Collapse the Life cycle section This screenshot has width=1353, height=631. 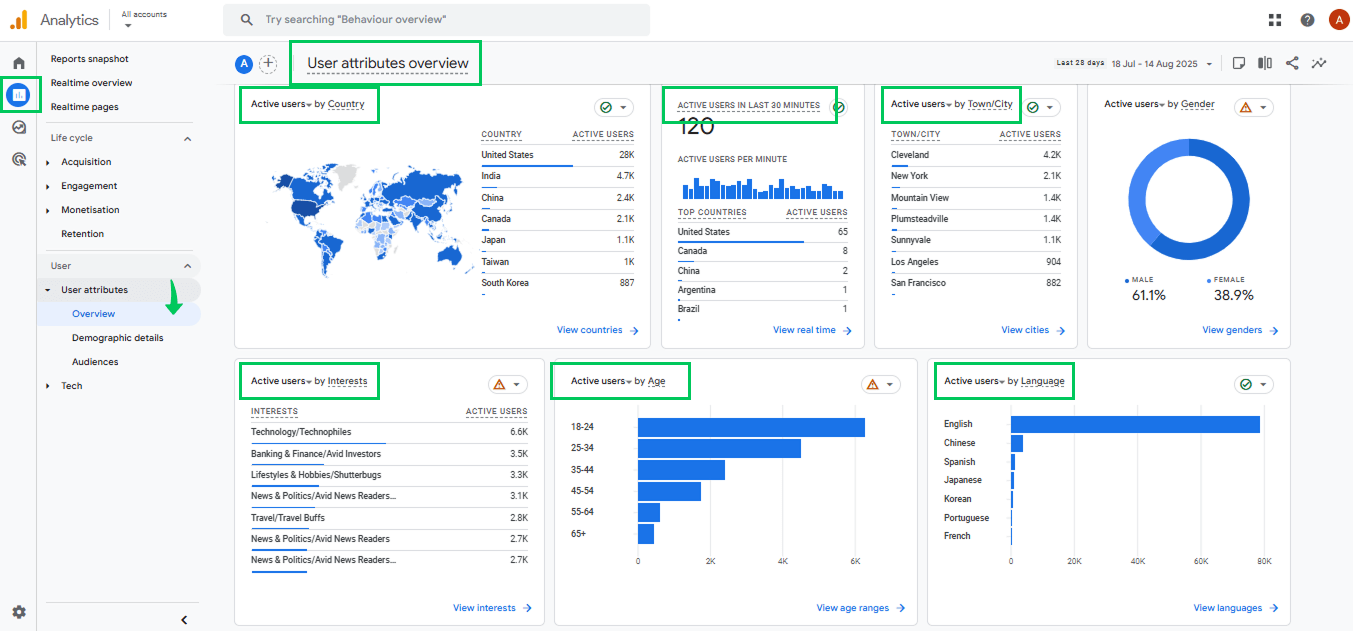(x=187, y=138)
